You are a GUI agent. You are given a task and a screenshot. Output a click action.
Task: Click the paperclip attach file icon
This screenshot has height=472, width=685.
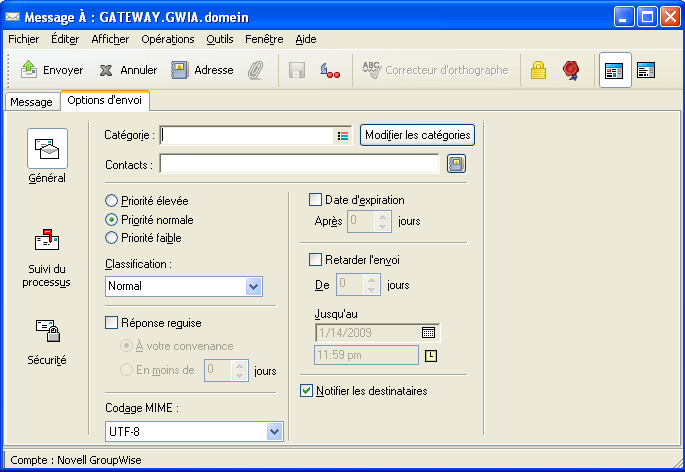point(256,70)
